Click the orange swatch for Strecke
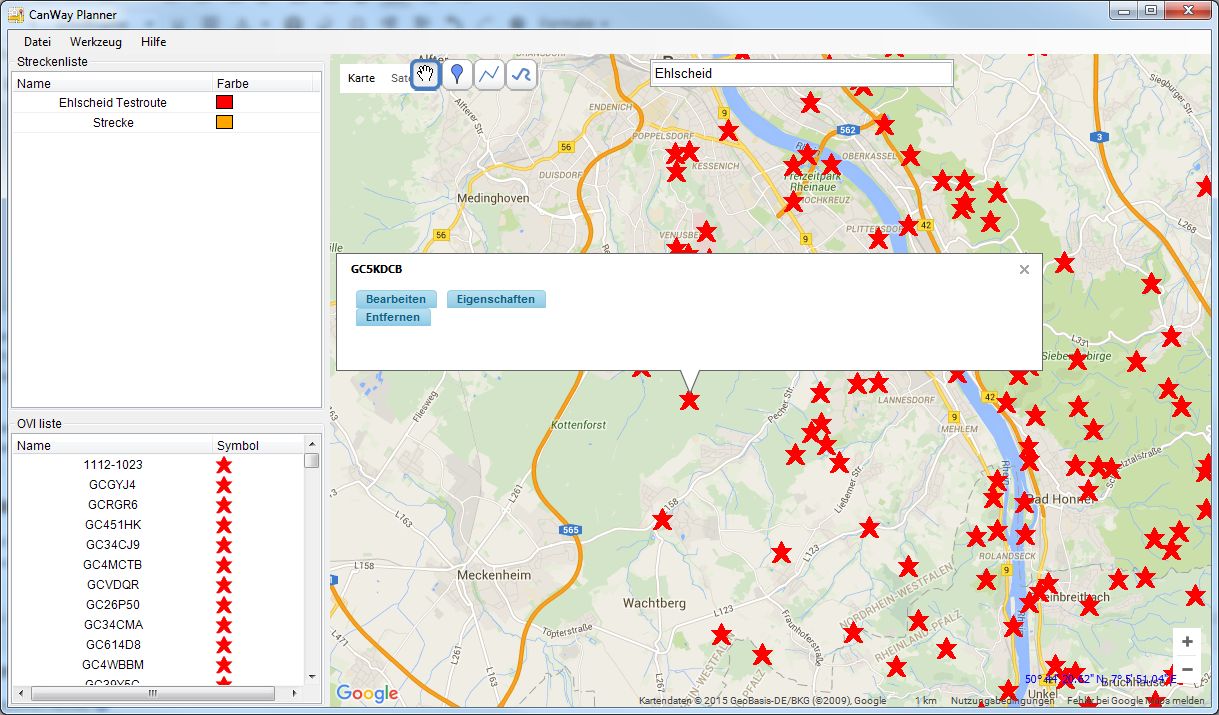The height and width of the screenshot is (715, 1219). pos(225,122)
